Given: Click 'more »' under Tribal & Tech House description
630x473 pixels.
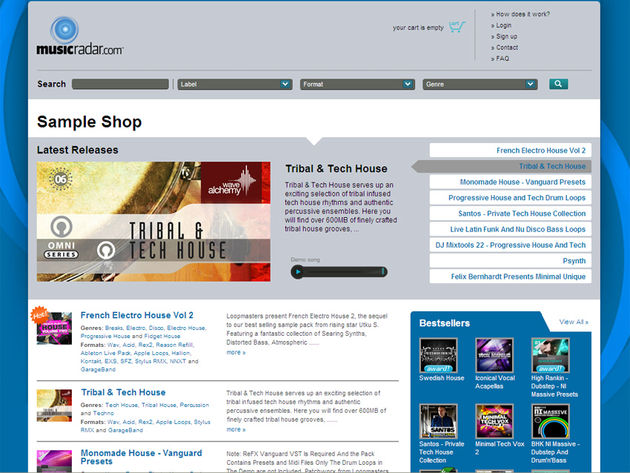Looking at the screenshot, I should click(236, 430).
